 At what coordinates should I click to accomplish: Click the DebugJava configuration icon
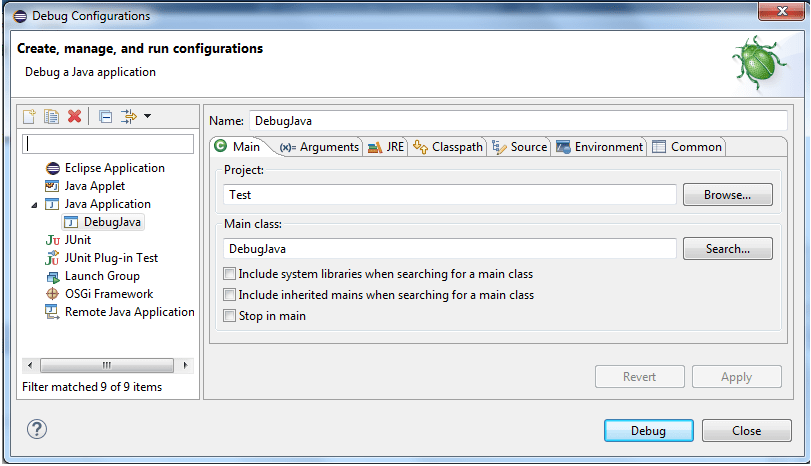[71, 222]
